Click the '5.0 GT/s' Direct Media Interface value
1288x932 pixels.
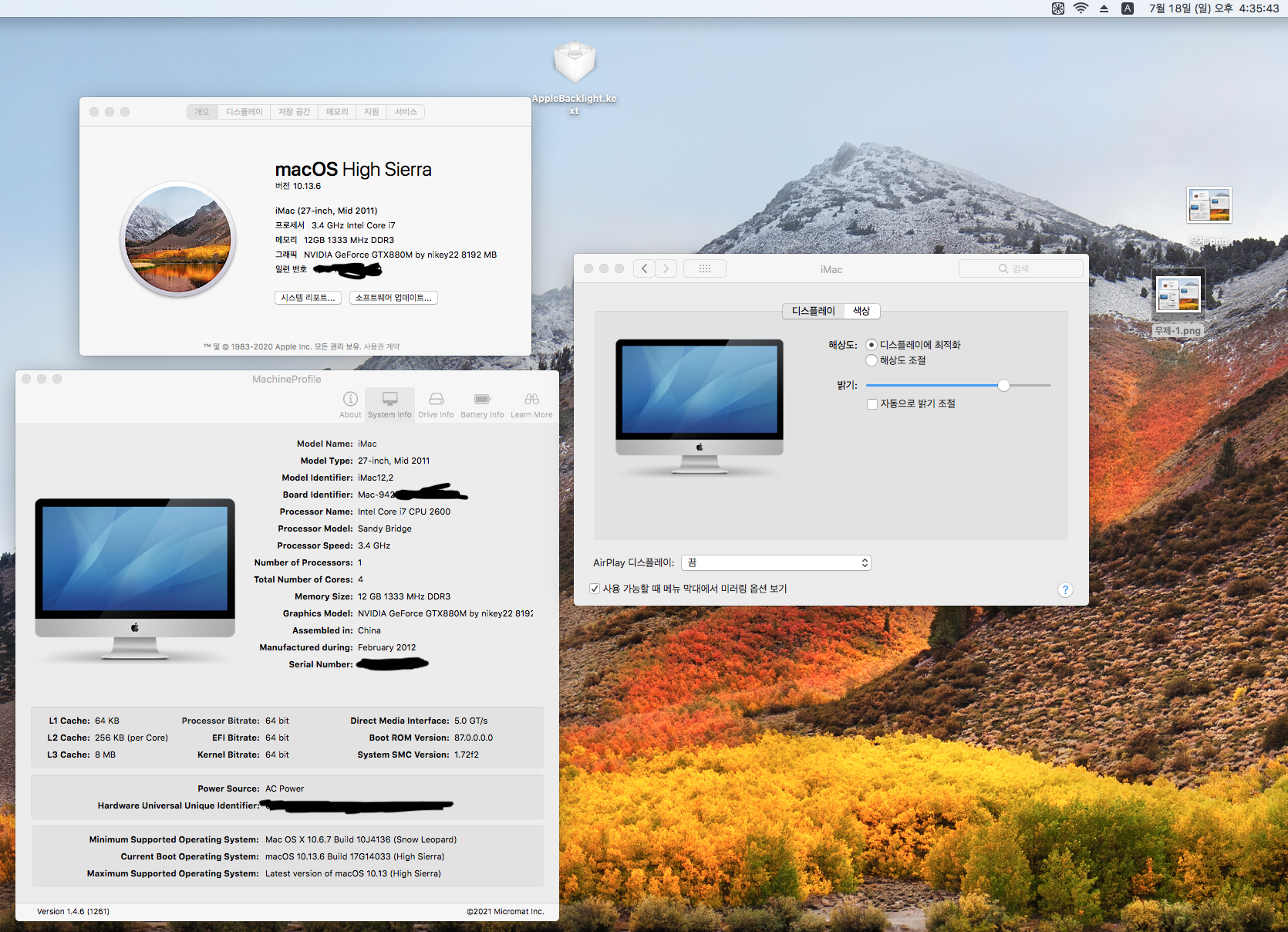coord(471,721)
